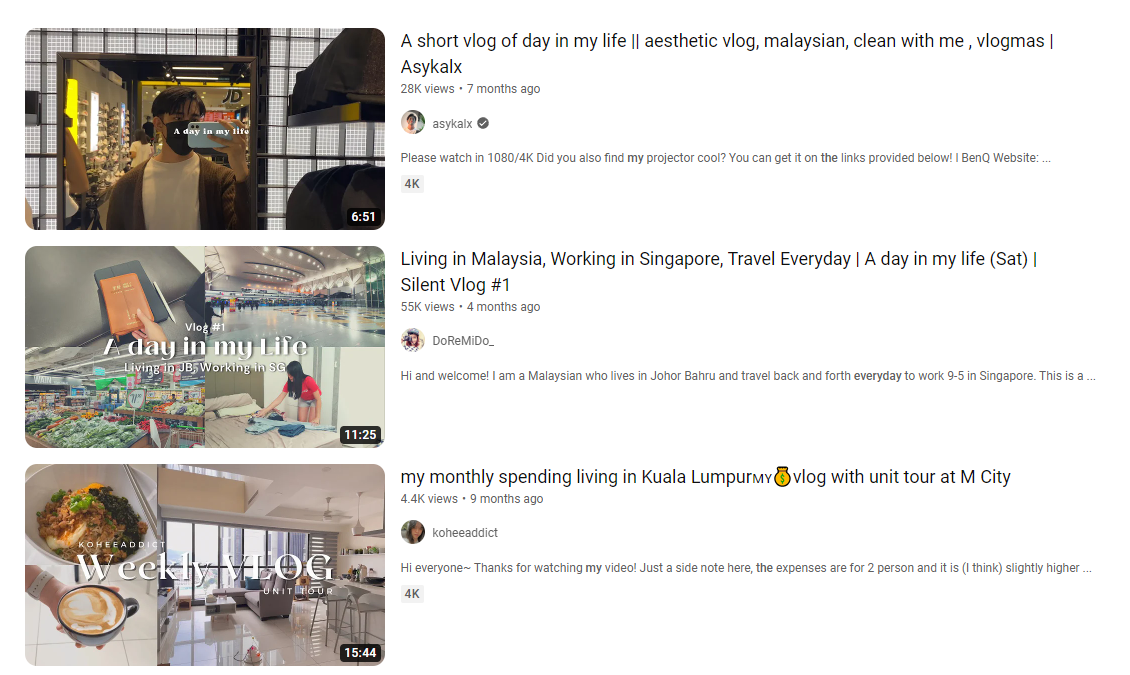1130x675 pixels.
Task: Visit the DoReMiDo_ channel name link
Action: pos(463,341)
